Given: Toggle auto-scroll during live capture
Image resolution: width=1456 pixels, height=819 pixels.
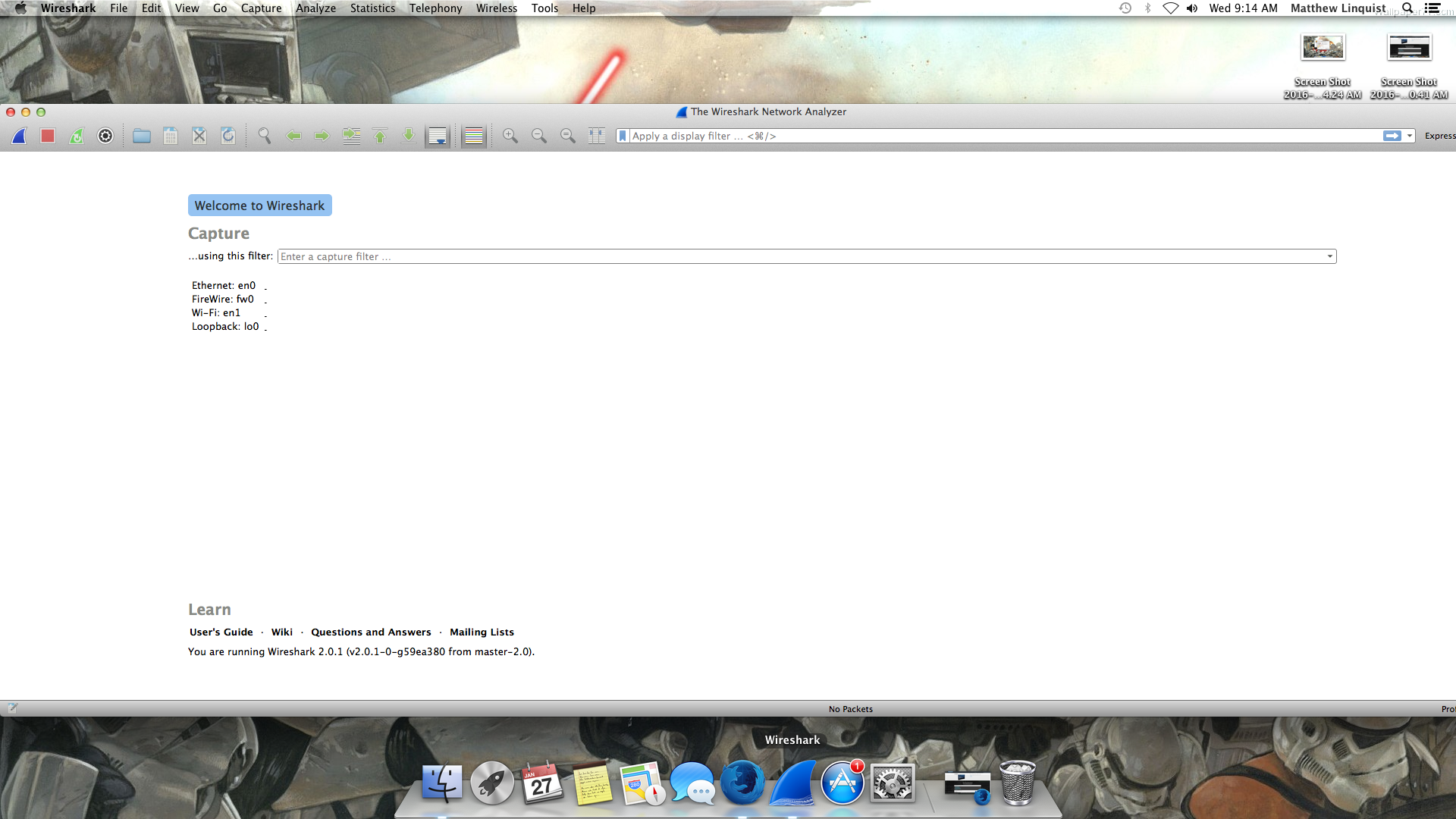Looking at the screenshot, I should click(x=438, y=136).
